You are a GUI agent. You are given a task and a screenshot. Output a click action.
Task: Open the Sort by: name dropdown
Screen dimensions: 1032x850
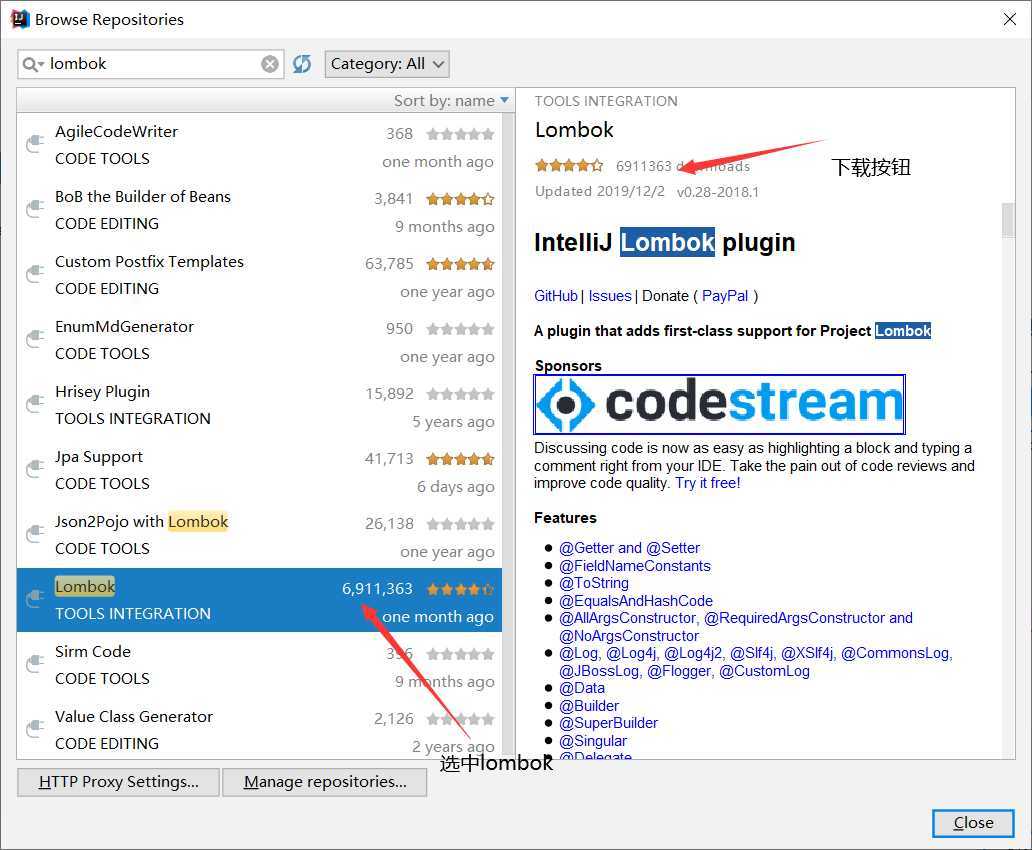[x=451, y=101]
